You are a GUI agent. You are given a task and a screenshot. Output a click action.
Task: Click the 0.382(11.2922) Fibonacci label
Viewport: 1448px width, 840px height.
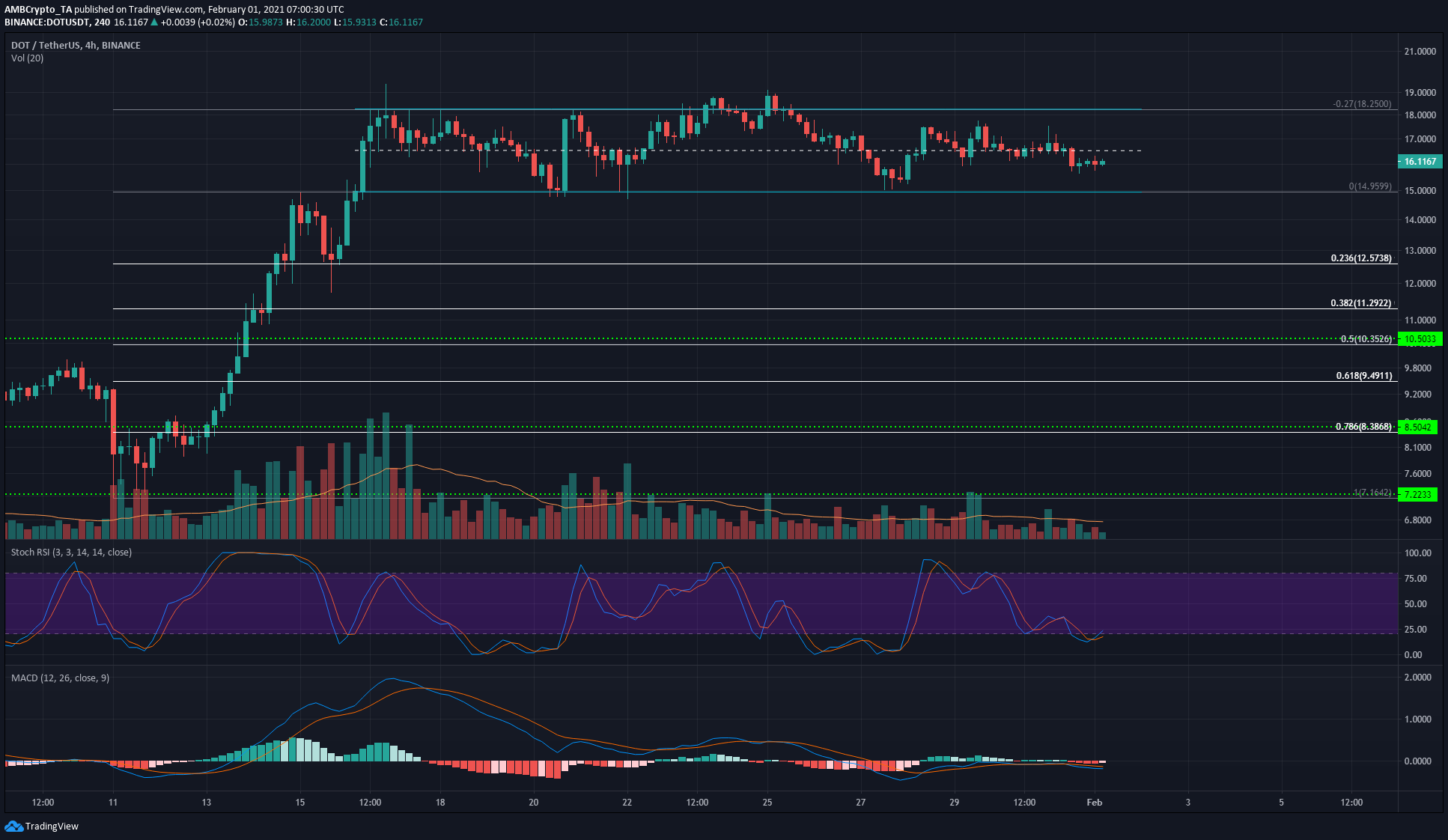1361,303
